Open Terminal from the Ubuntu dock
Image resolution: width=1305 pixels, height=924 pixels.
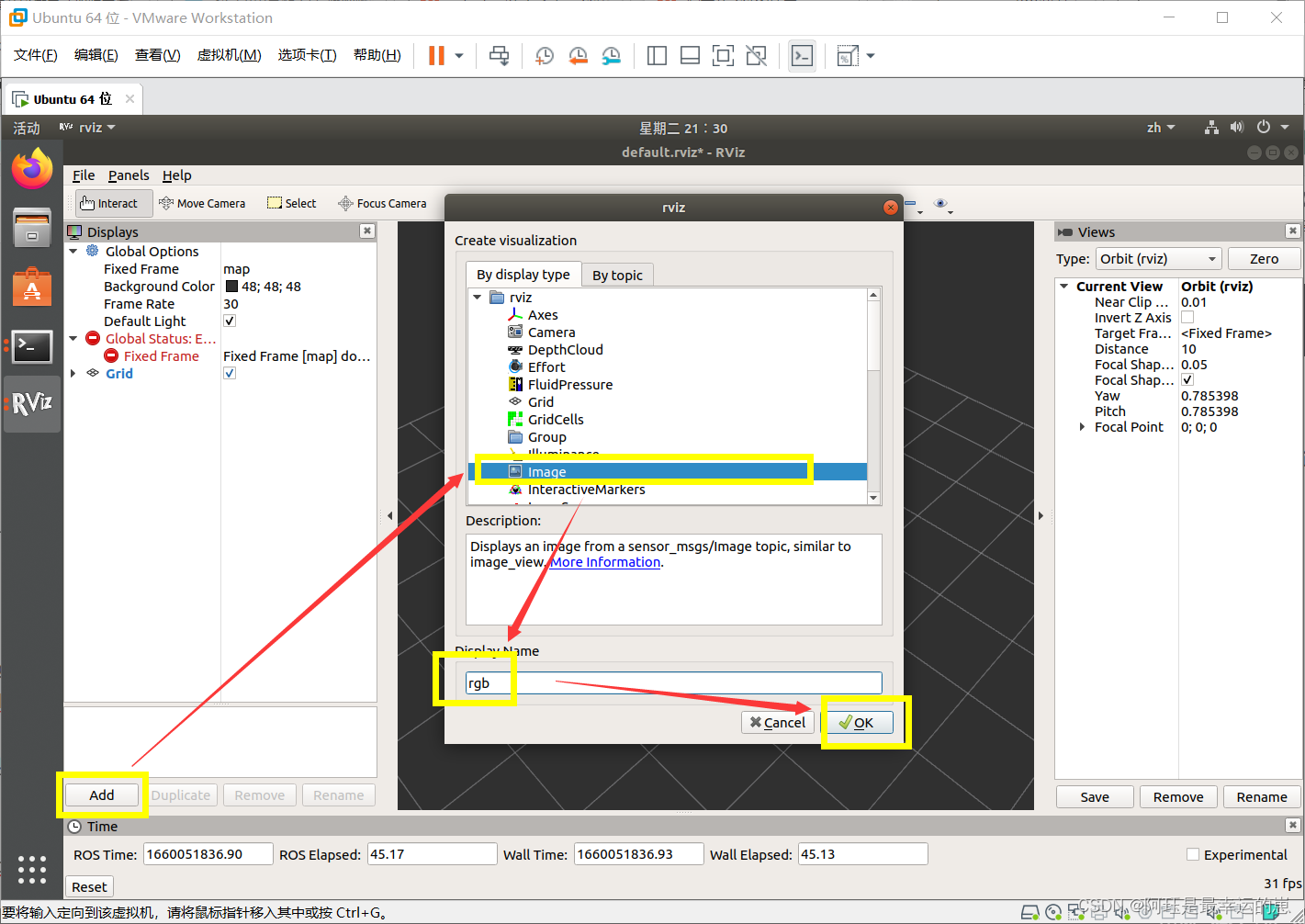point(32,346)
